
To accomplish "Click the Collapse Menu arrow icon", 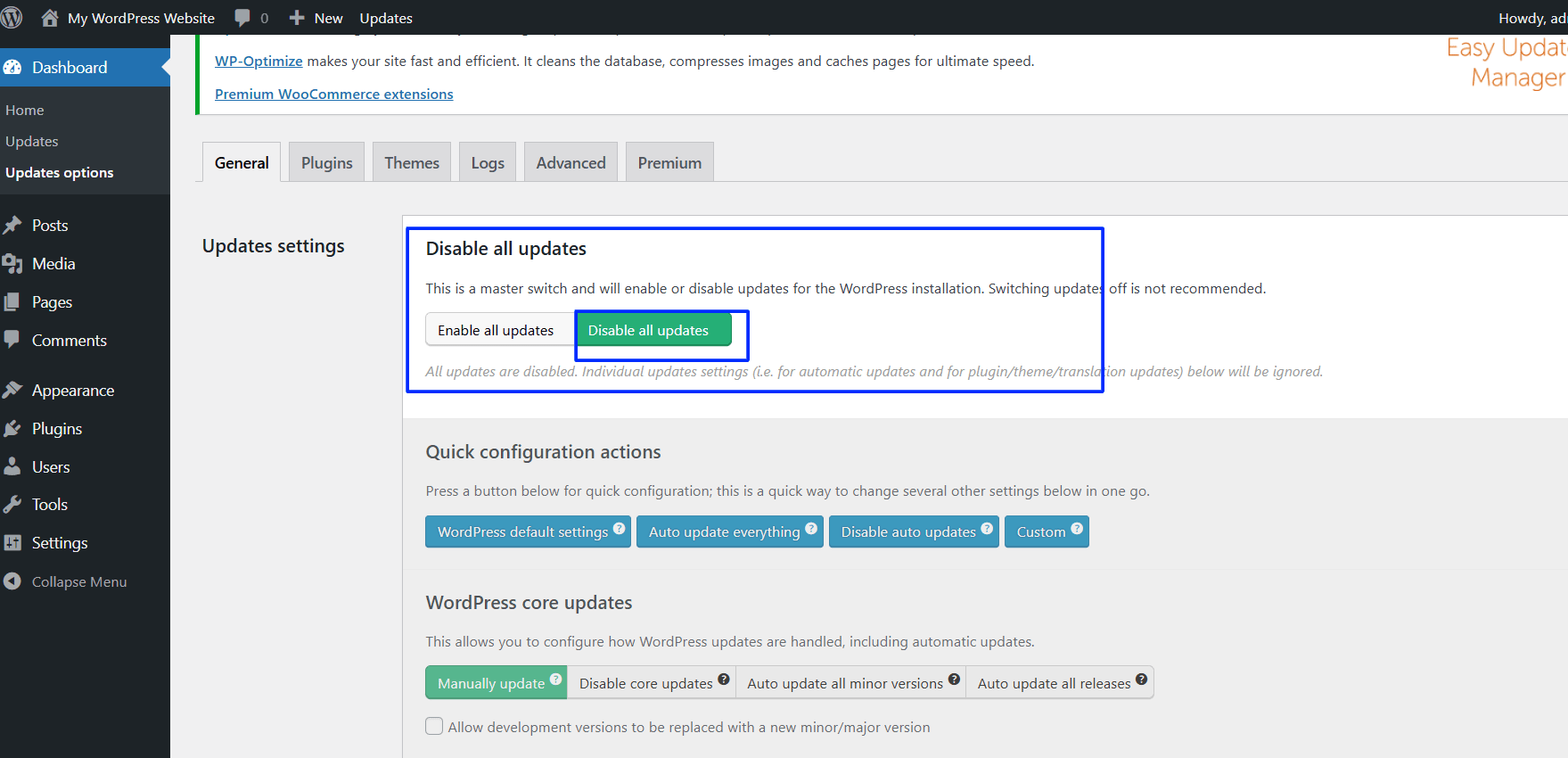I will coord(12,581).
